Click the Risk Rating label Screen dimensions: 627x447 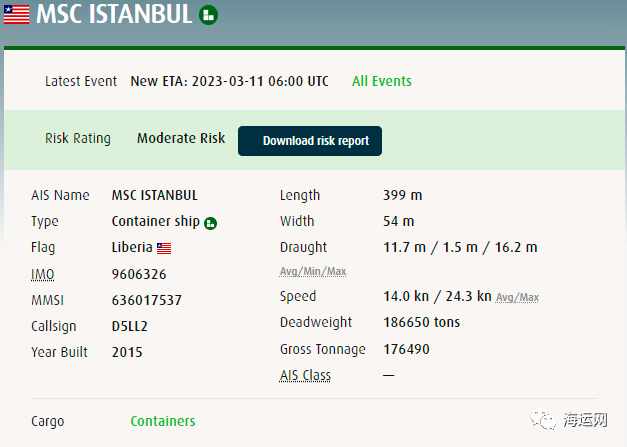click(x=78, y=138)
